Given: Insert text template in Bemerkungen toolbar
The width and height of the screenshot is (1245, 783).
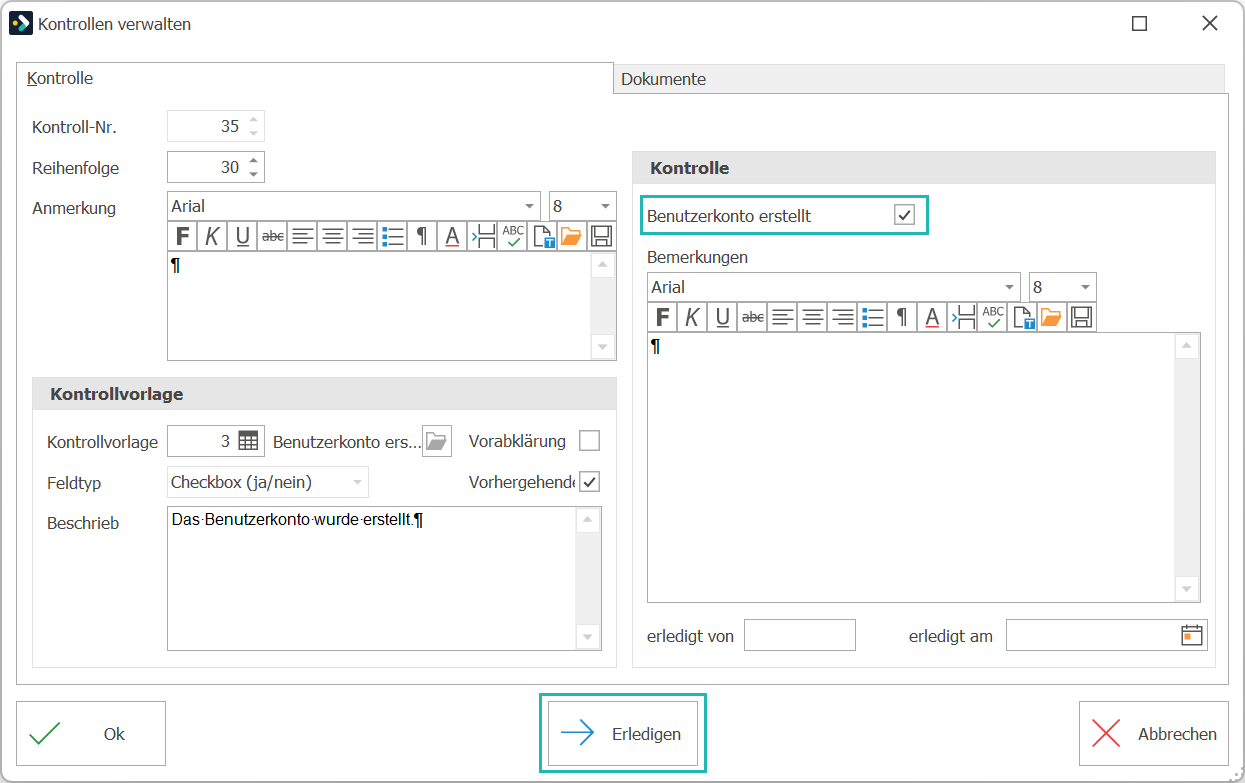Looking at the screenshot, I should click(x=1022, y=317).
